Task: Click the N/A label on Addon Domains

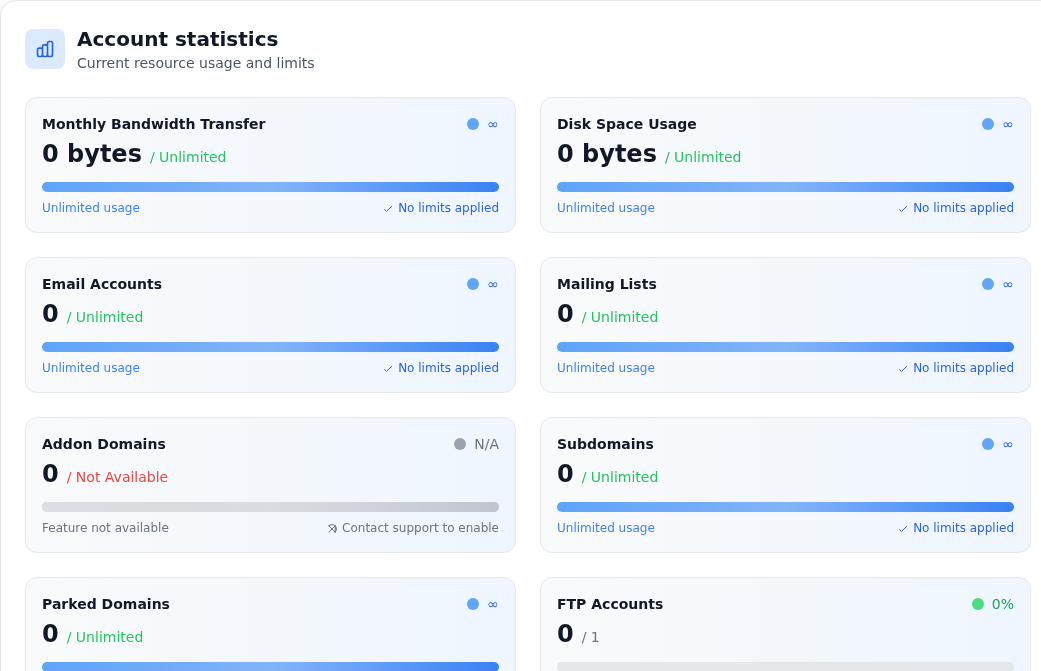Action: [x=487, y=444]
